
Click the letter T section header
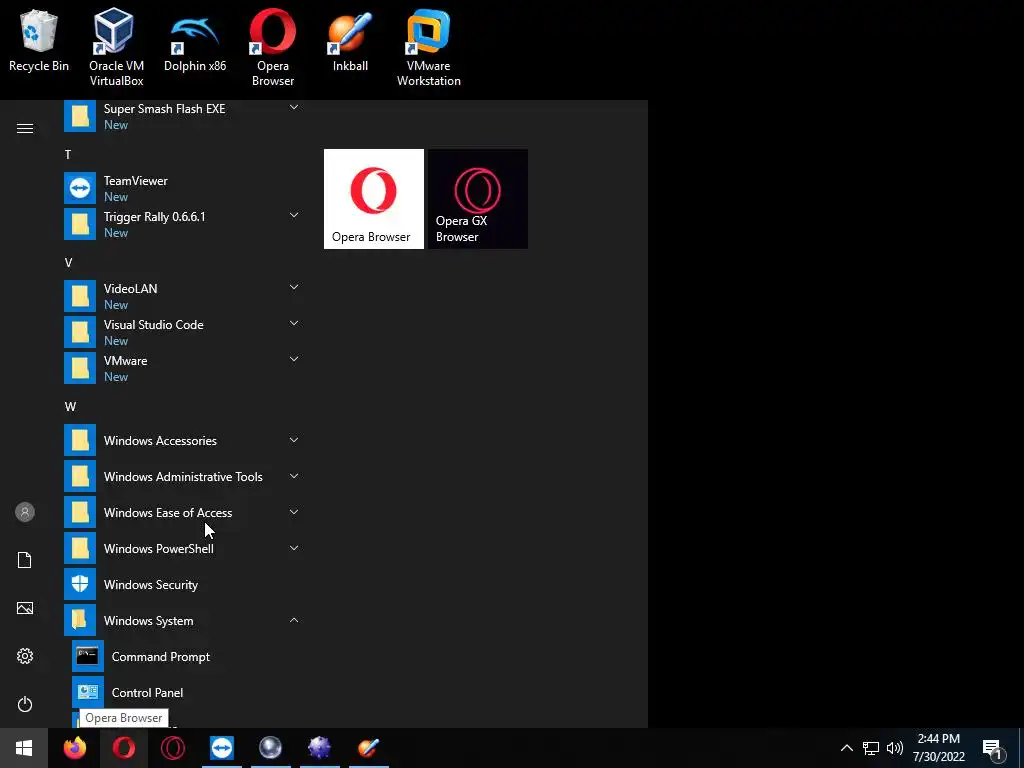point(68,155)
